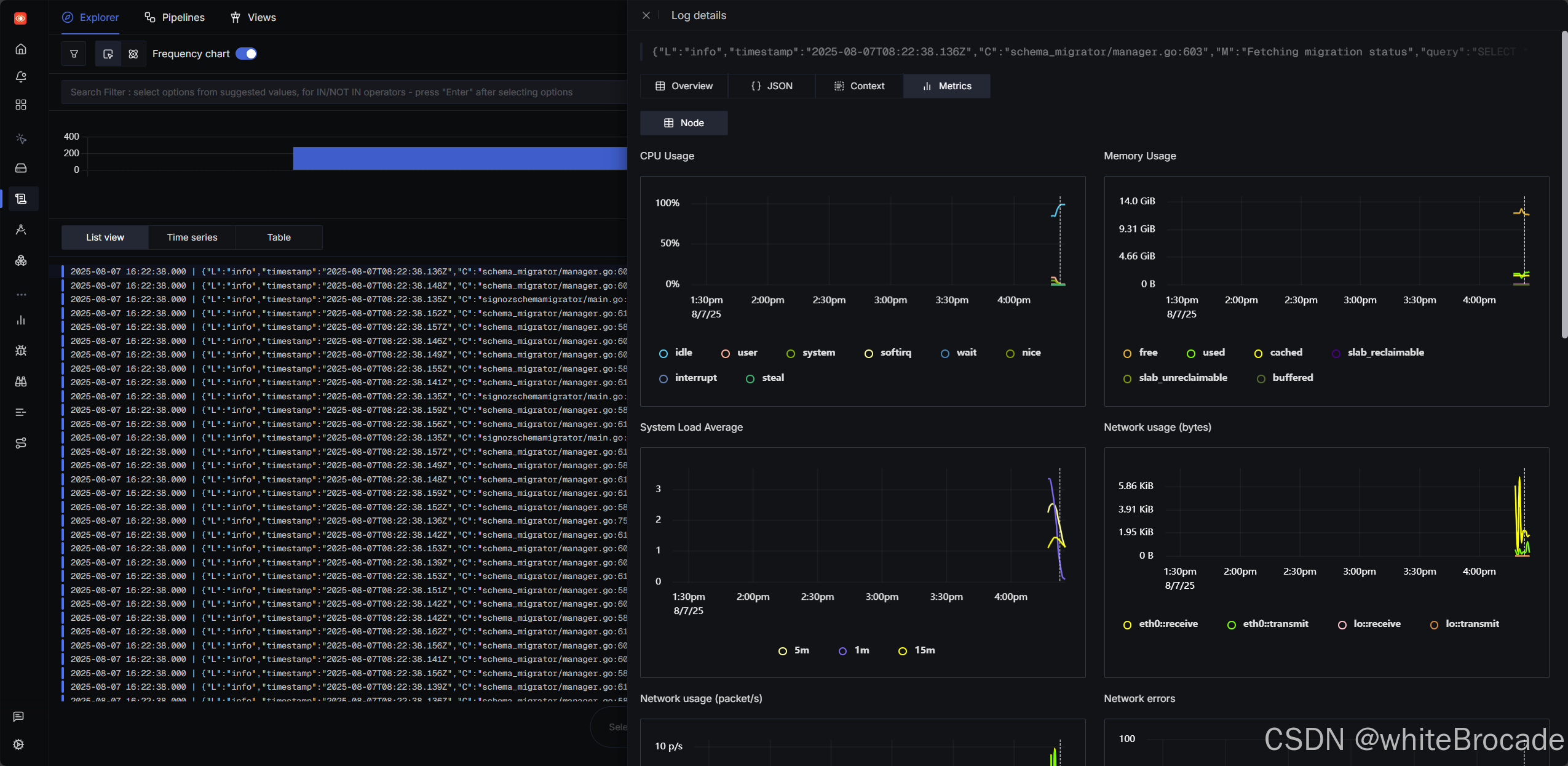Select the Logs sidebar icon
The width and height of the screenshot is (1568, 766).
(21, 199)
